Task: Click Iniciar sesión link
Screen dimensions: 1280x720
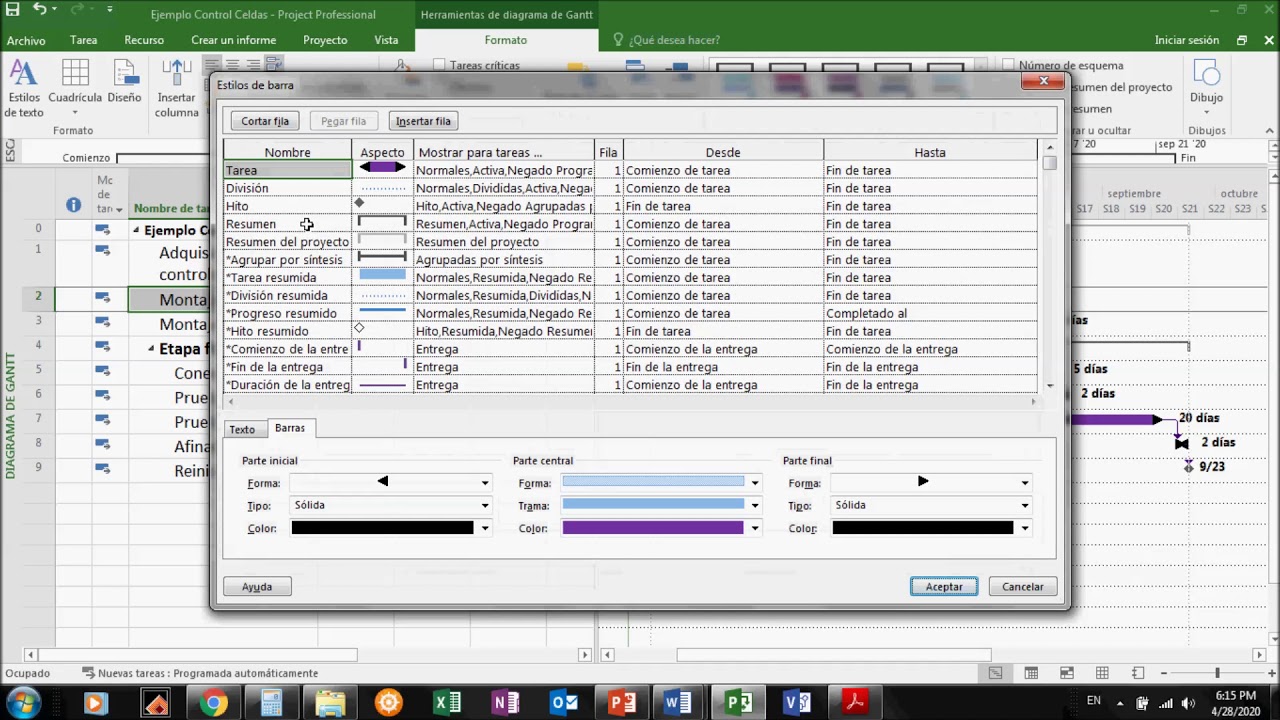Action: coord(1187,40)
